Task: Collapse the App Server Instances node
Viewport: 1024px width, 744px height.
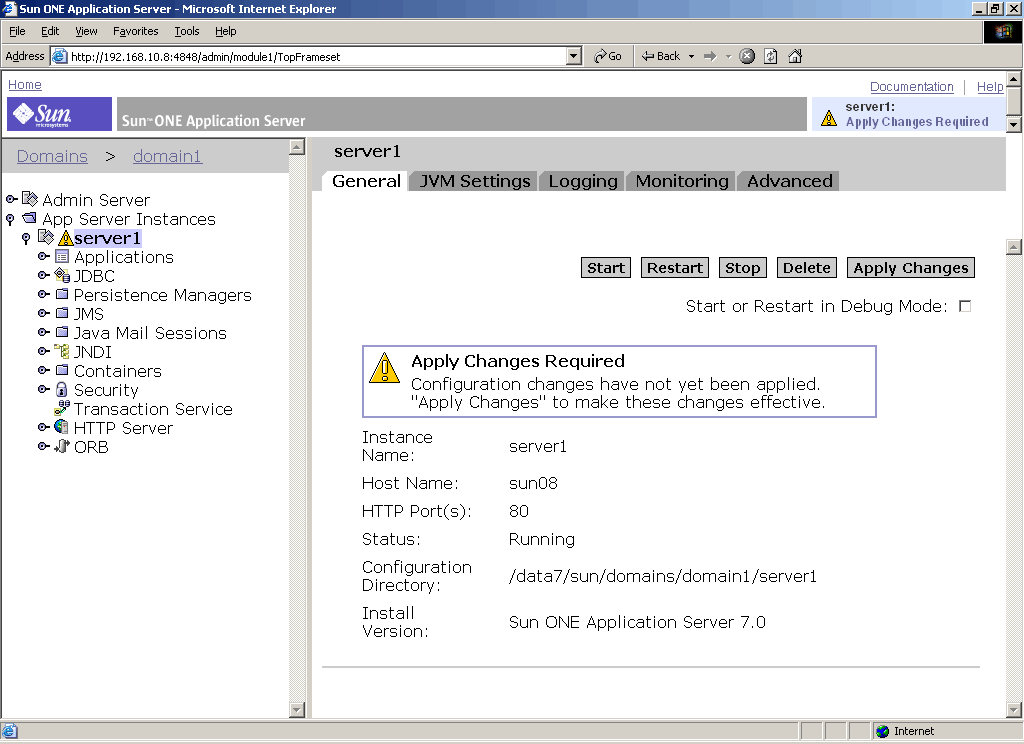Action: (10, 219)
